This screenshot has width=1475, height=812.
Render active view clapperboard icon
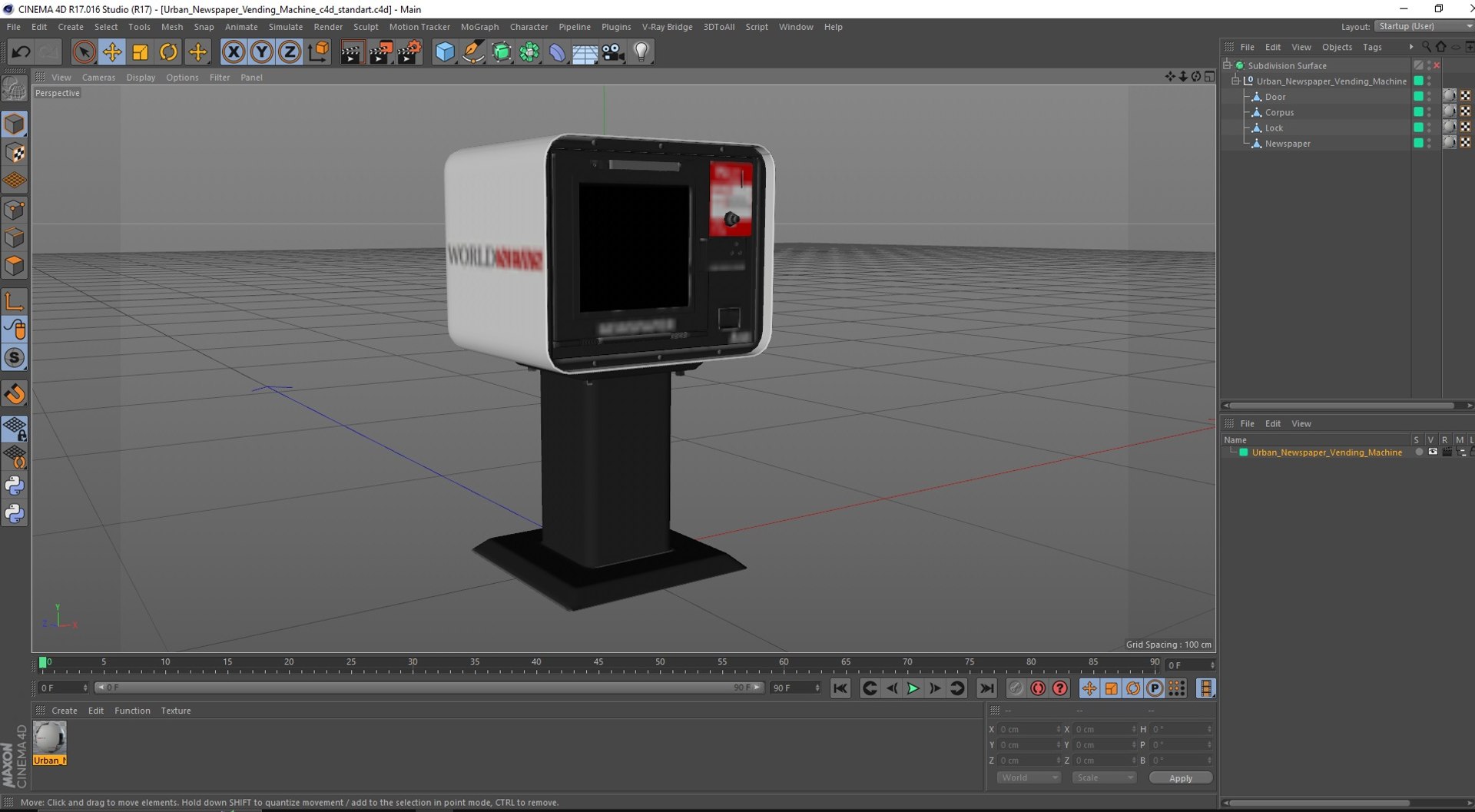click(x=352, y=52)
